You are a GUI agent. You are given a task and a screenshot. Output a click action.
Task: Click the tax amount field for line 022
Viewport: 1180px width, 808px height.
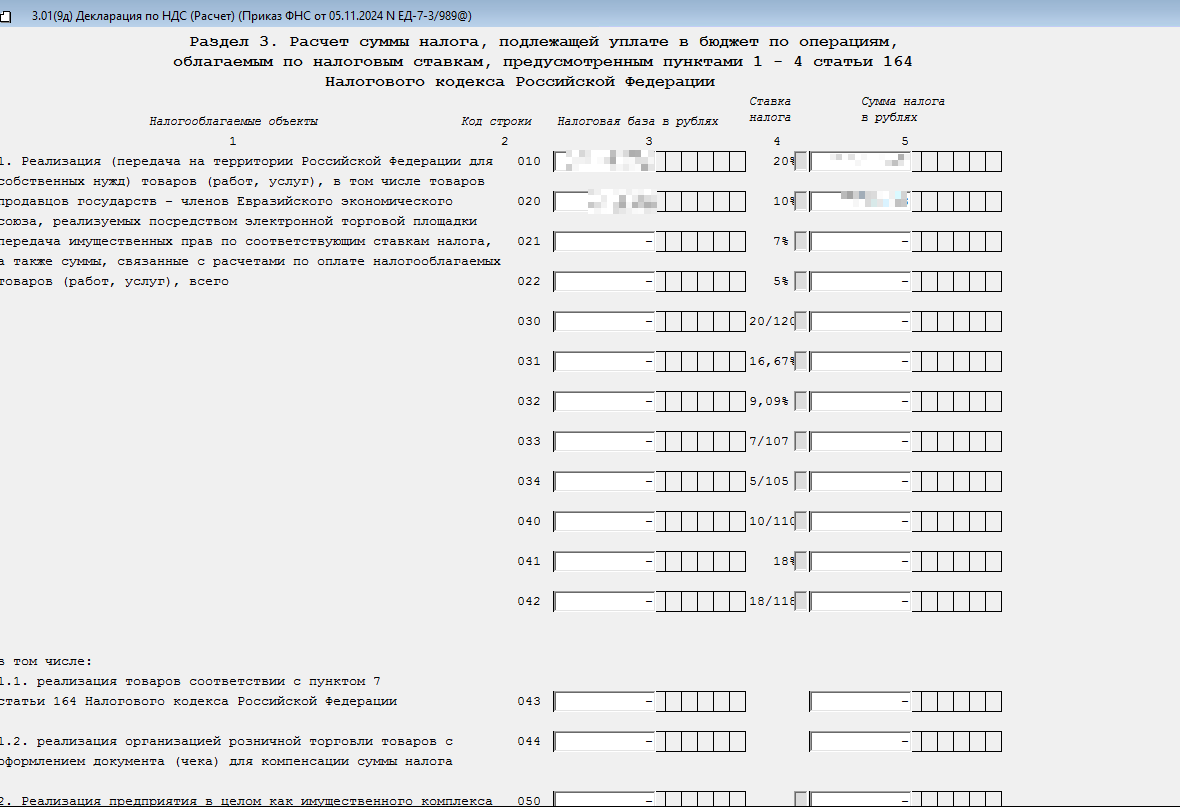[x=860, y=282]
